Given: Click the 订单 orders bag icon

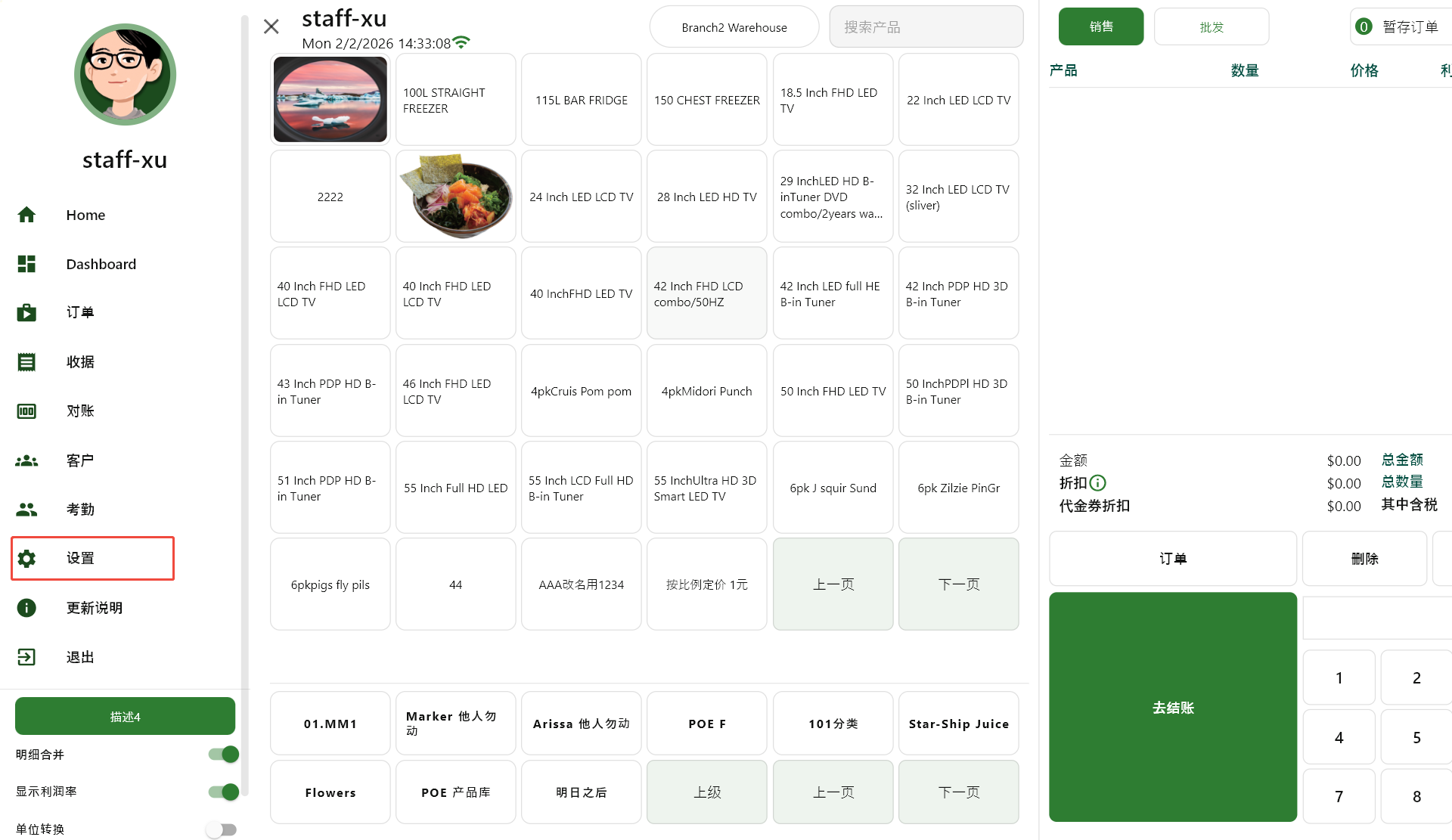Looking at the screenshot, I should click(26, 312).
